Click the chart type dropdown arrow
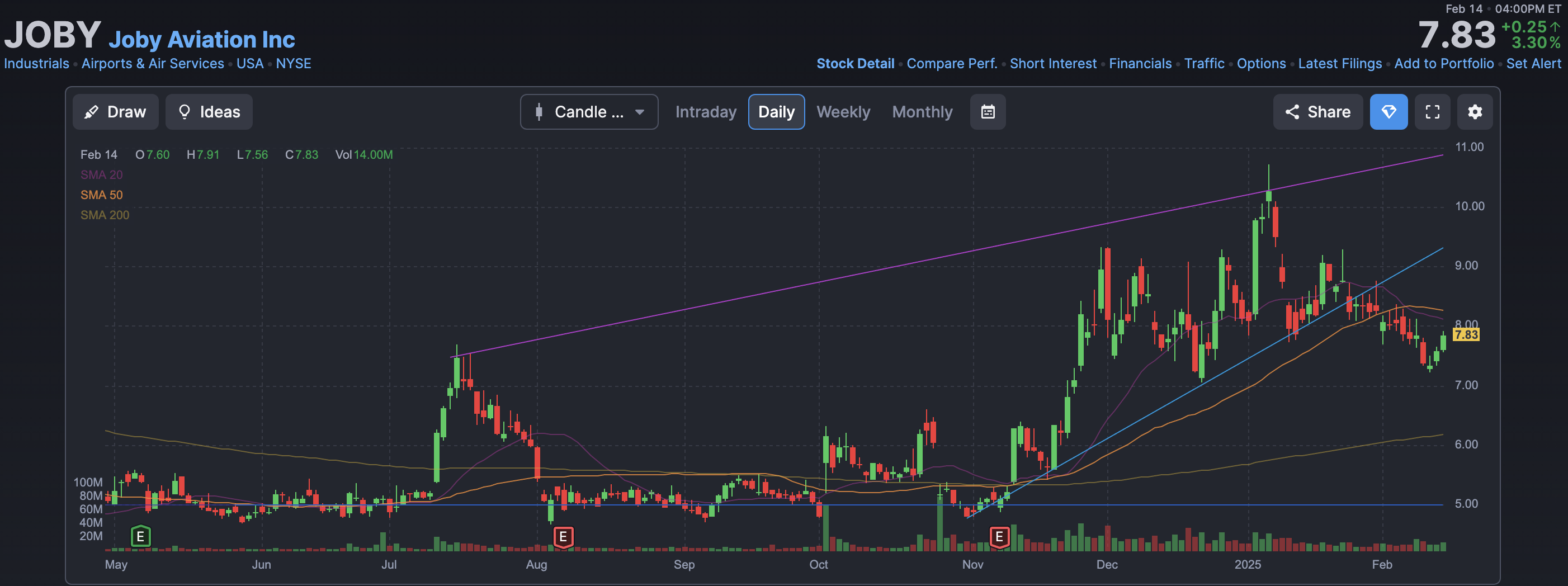This screenshot has height=586, width=1568. [x=640, y=112]
